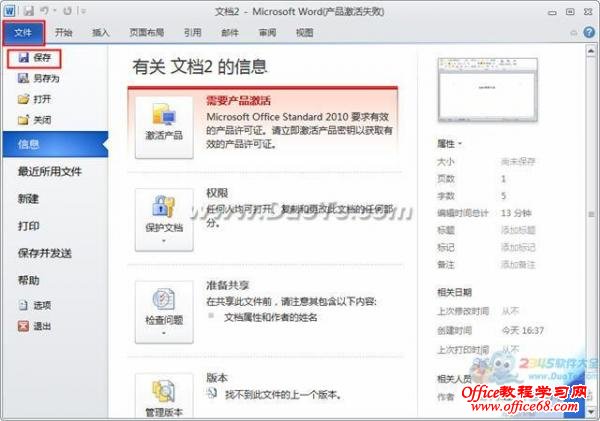Click the Word application icon in title bar
Viewport: 600px width, 421px height.
[9, 11]
